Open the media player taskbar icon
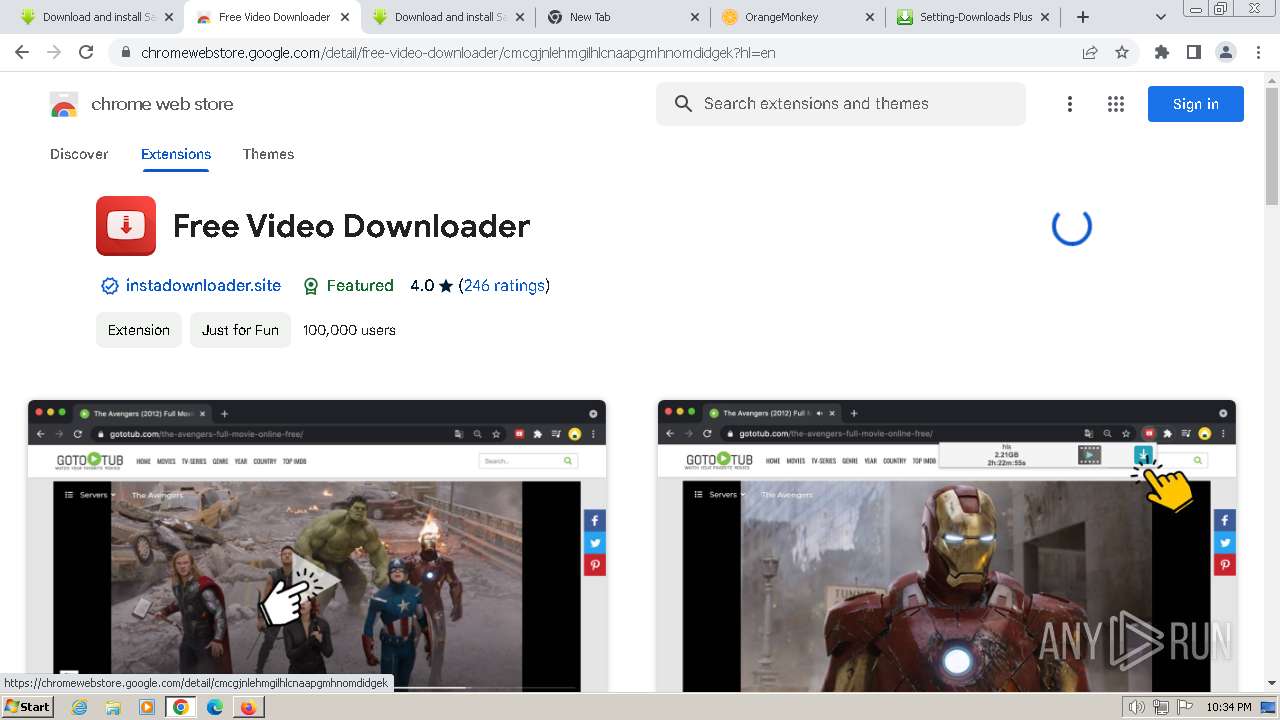Screen dimensions: 1280x720 pos(147,707)
